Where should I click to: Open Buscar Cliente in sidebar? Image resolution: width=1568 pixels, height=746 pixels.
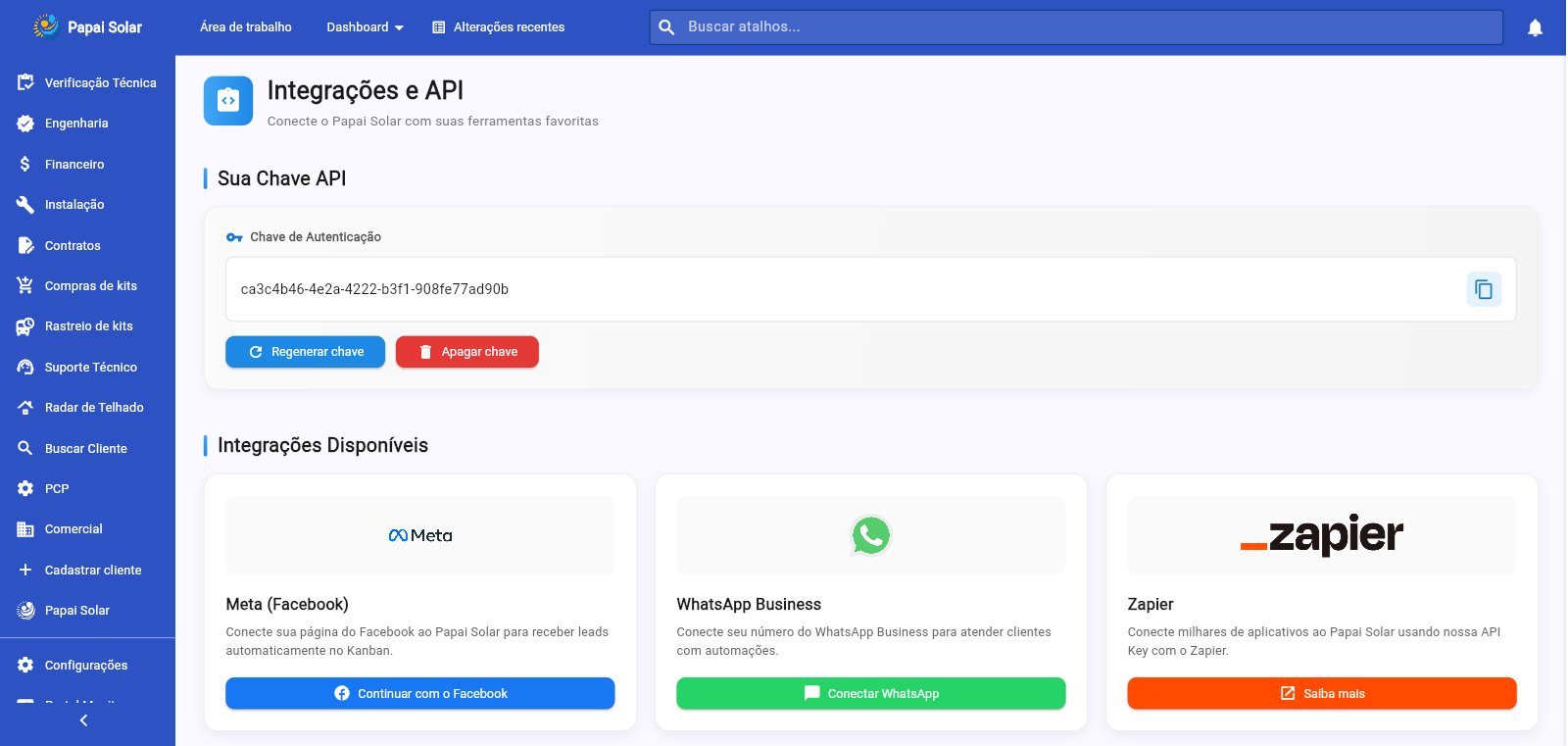[x=87, y=448]
